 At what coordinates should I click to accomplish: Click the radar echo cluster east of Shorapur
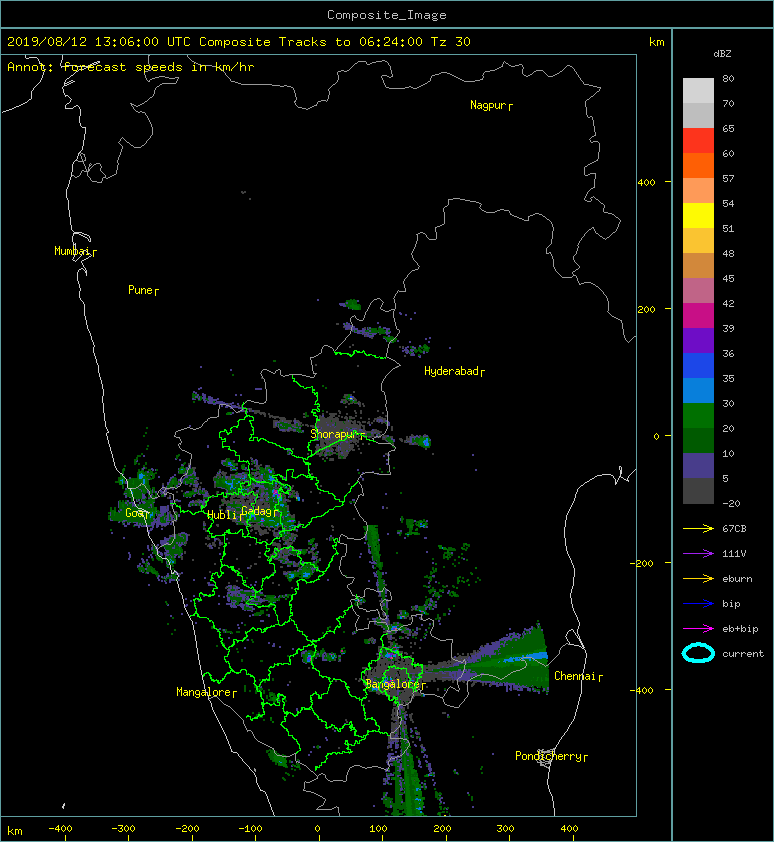422,441
